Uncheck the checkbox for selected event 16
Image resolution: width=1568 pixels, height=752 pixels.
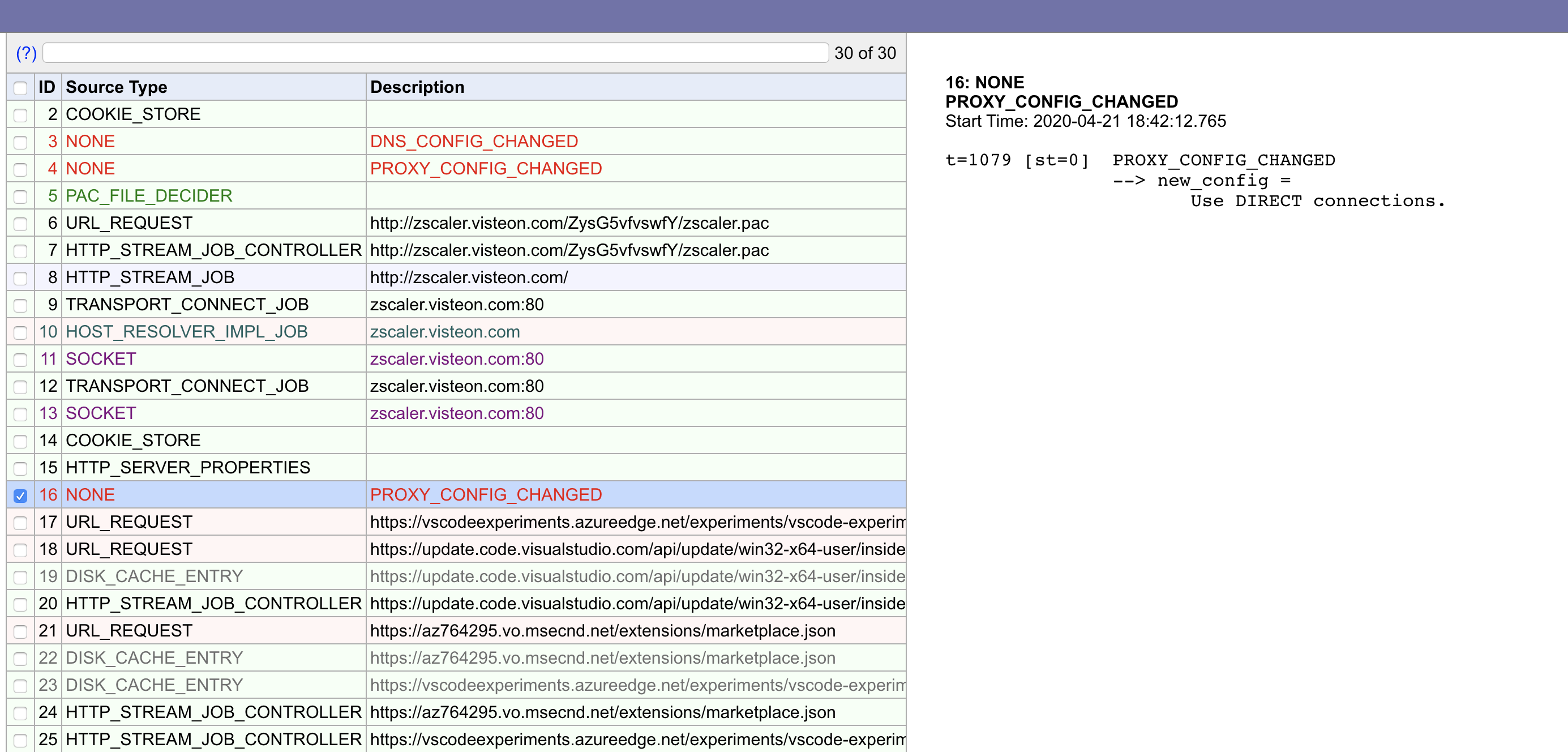click(21, 495)
